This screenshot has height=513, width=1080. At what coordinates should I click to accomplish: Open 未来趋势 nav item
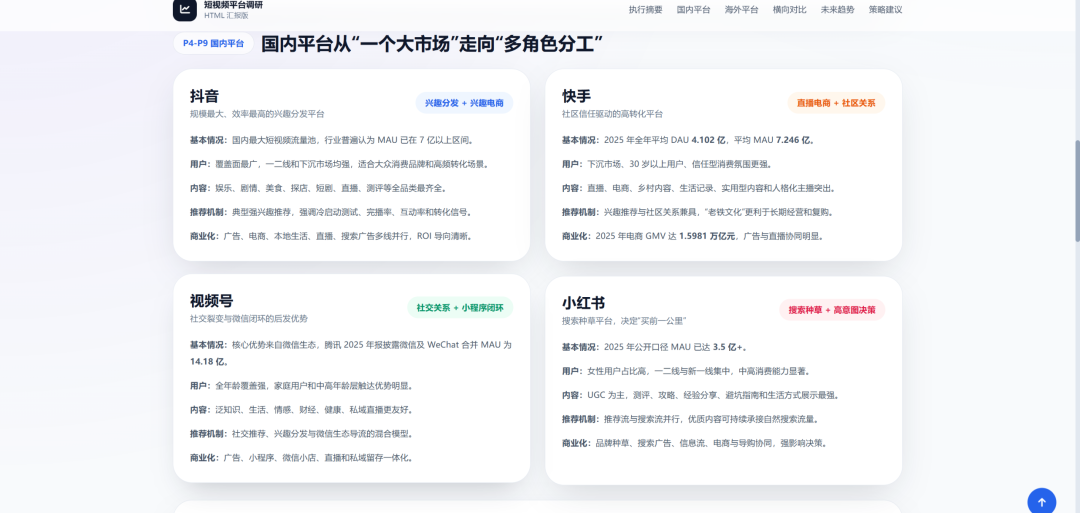click(x=838, y=10)
